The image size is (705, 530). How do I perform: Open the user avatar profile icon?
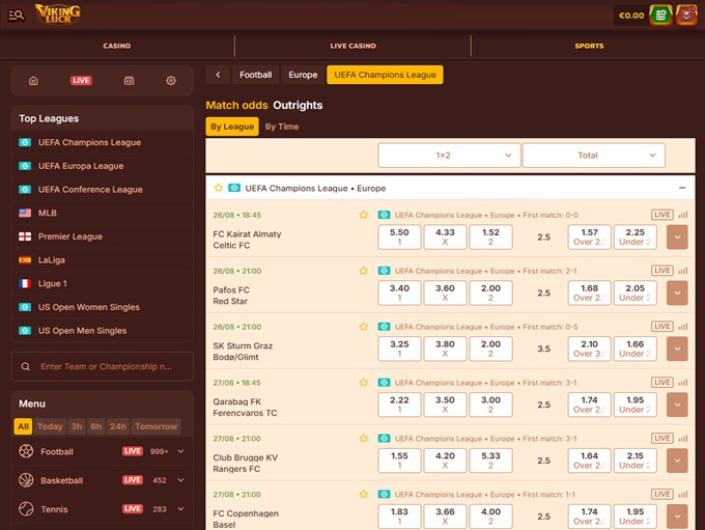(x=686, y=15)
